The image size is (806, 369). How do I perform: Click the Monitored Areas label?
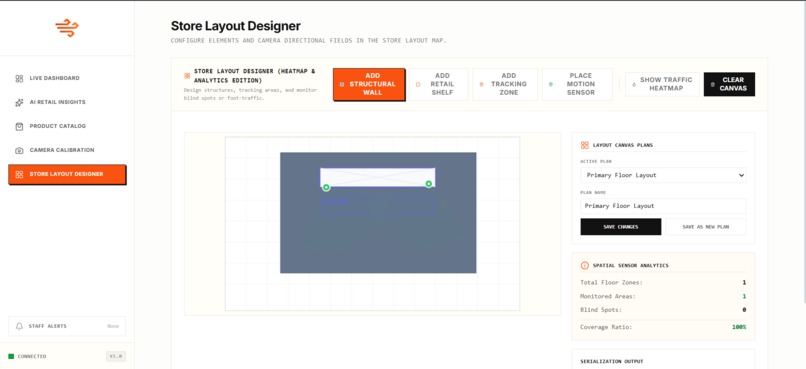click(x=608, y=297)
